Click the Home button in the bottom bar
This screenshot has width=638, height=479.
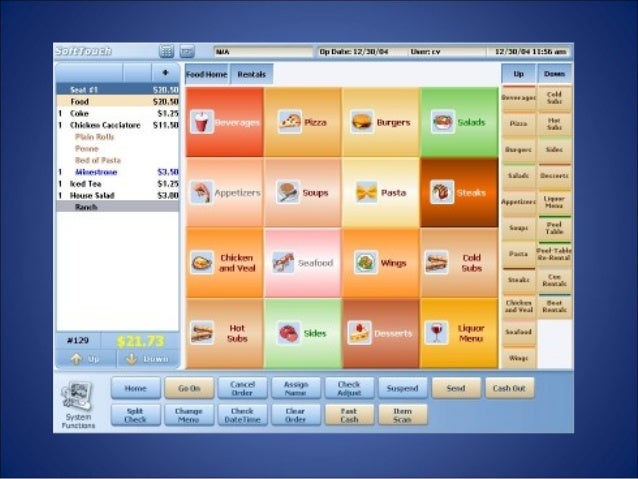coord(135,388)
